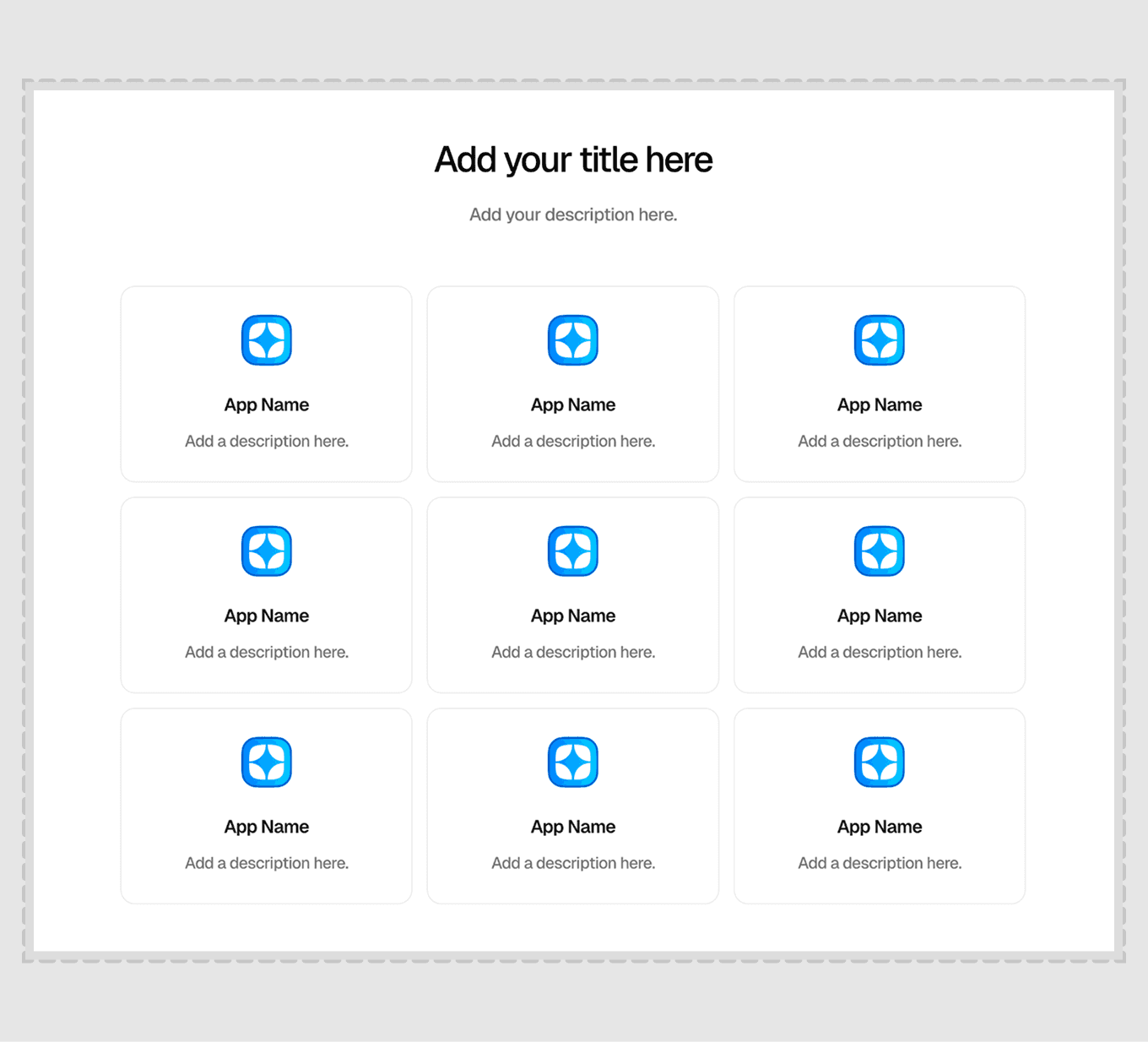
Task: Select 'App Name' in second row, last card
Action: pos(880,616)
